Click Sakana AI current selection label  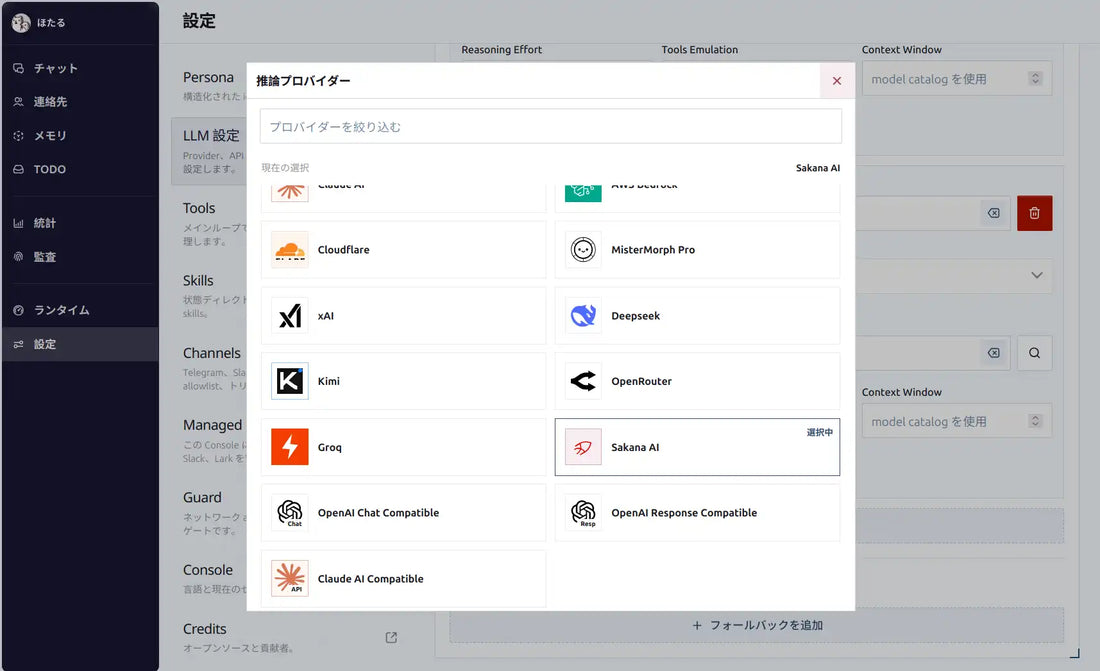(817, 168)
